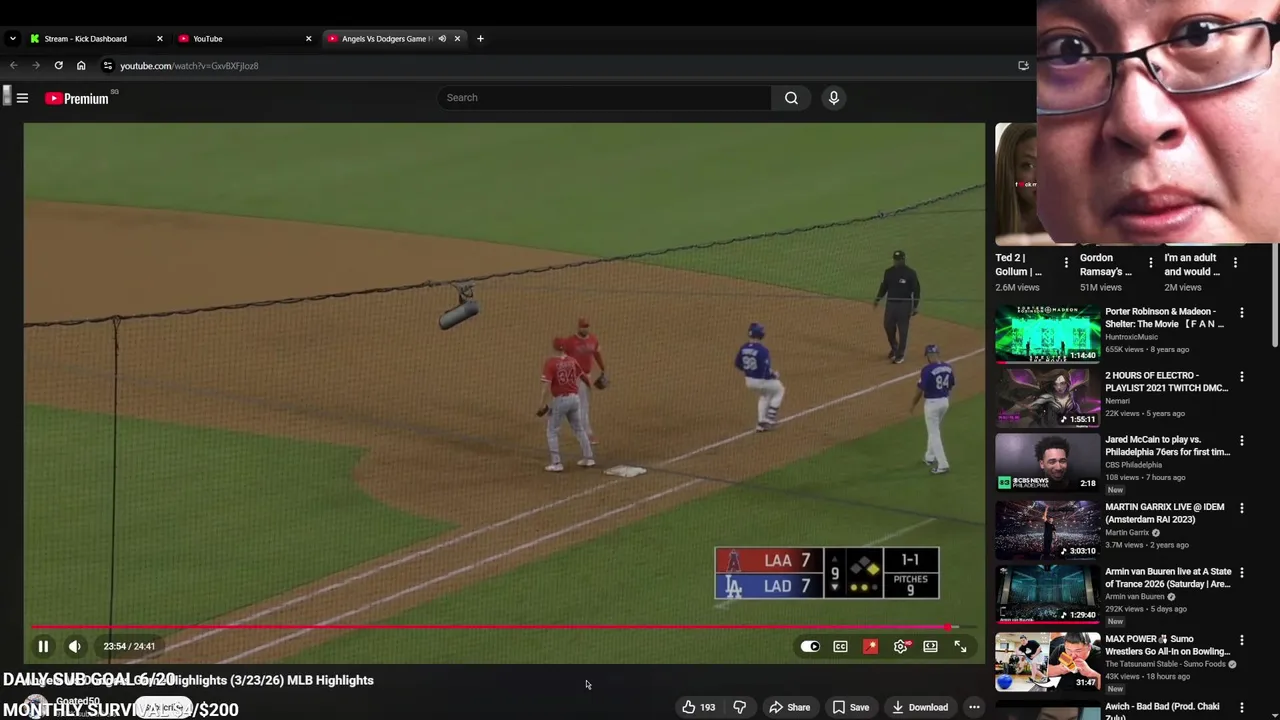Open 2 Hours of Electro playlist thumbnail
This screenshot has width=1280, height=720.
pos(1047,397)
